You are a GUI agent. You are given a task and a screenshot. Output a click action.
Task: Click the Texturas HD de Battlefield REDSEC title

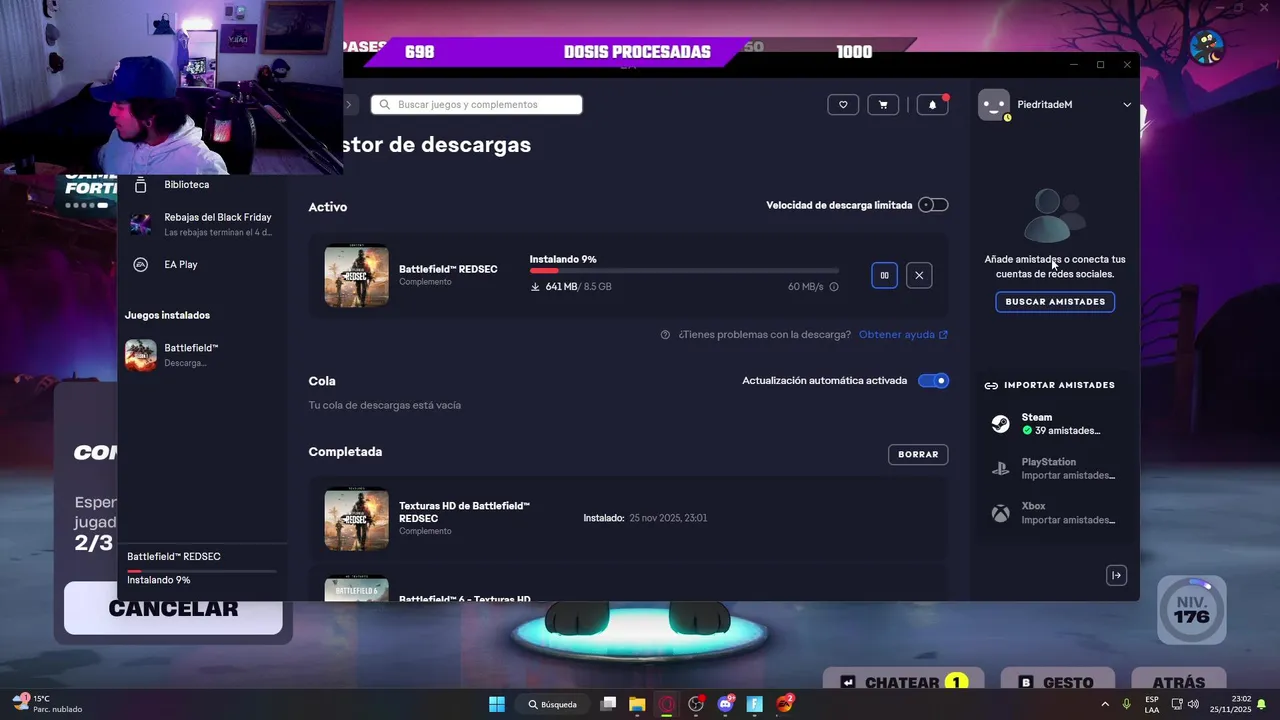tap(464, 512)
